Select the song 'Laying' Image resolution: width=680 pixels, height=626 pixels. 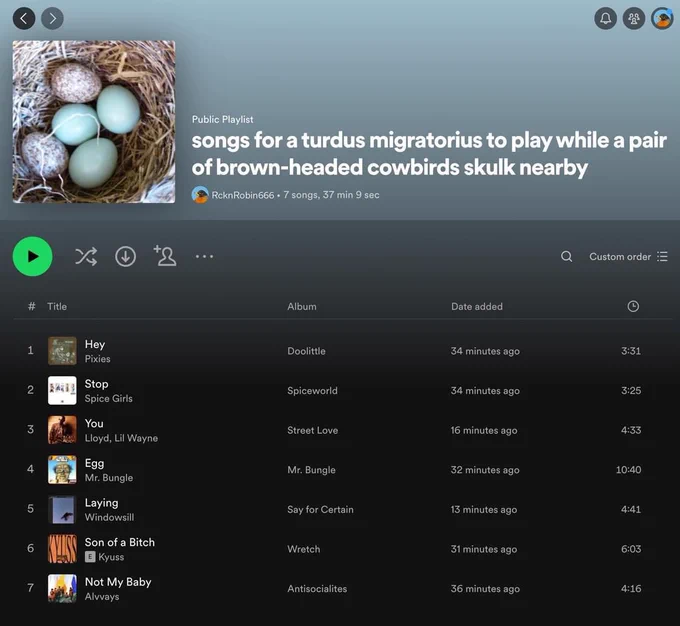click(101, 503)
